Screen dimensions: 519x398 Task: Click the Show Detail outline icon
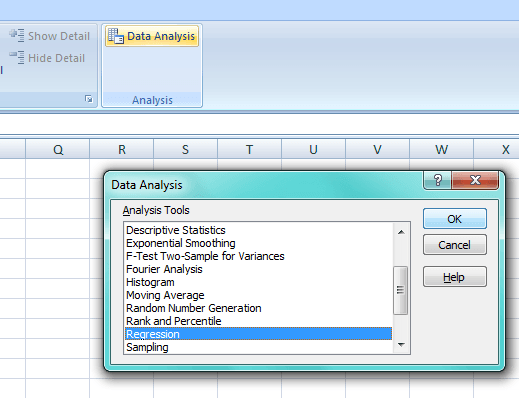point(17,35)
